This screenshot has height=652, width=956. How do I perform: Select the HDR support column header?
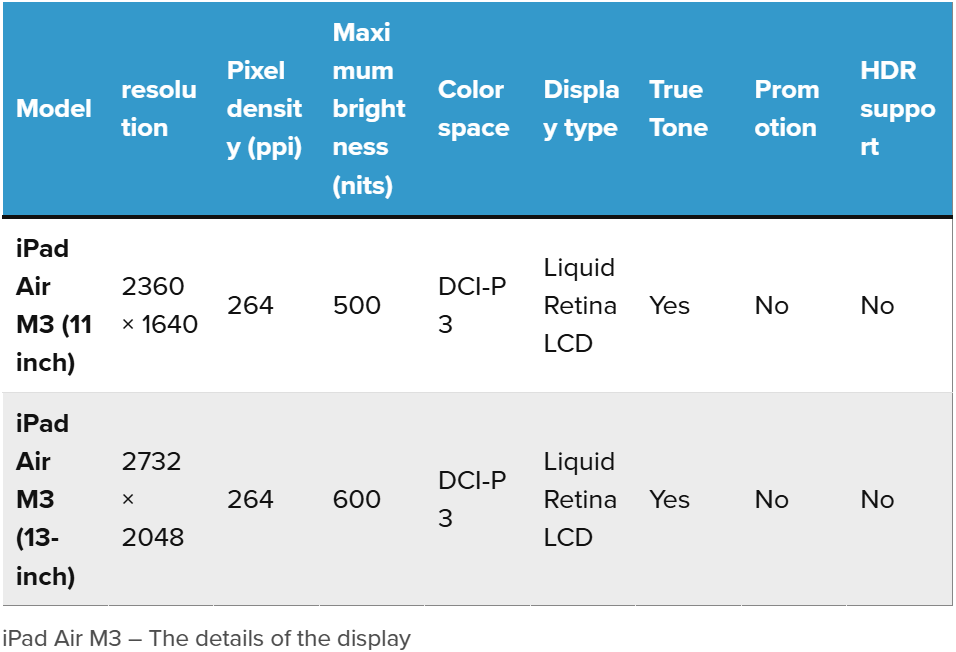[x=897, y=109]
